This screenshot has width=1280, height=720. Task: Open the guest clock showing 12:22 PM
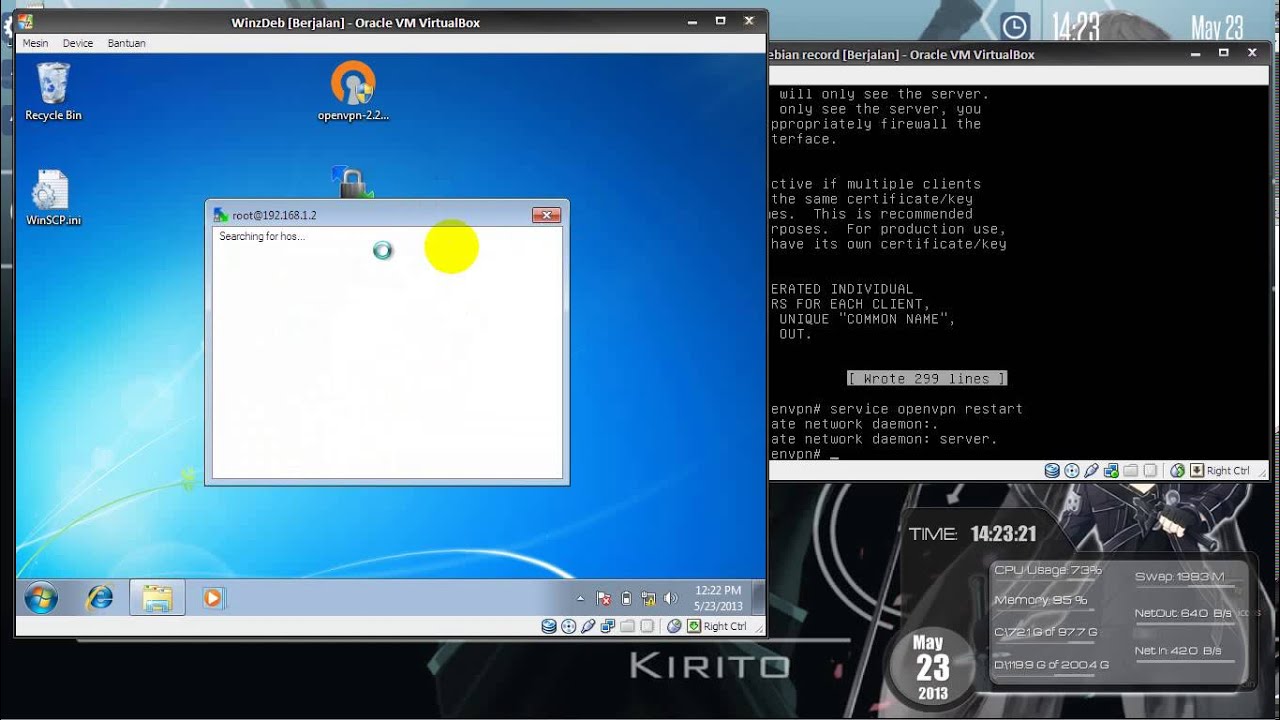click(x=718, y=598)
